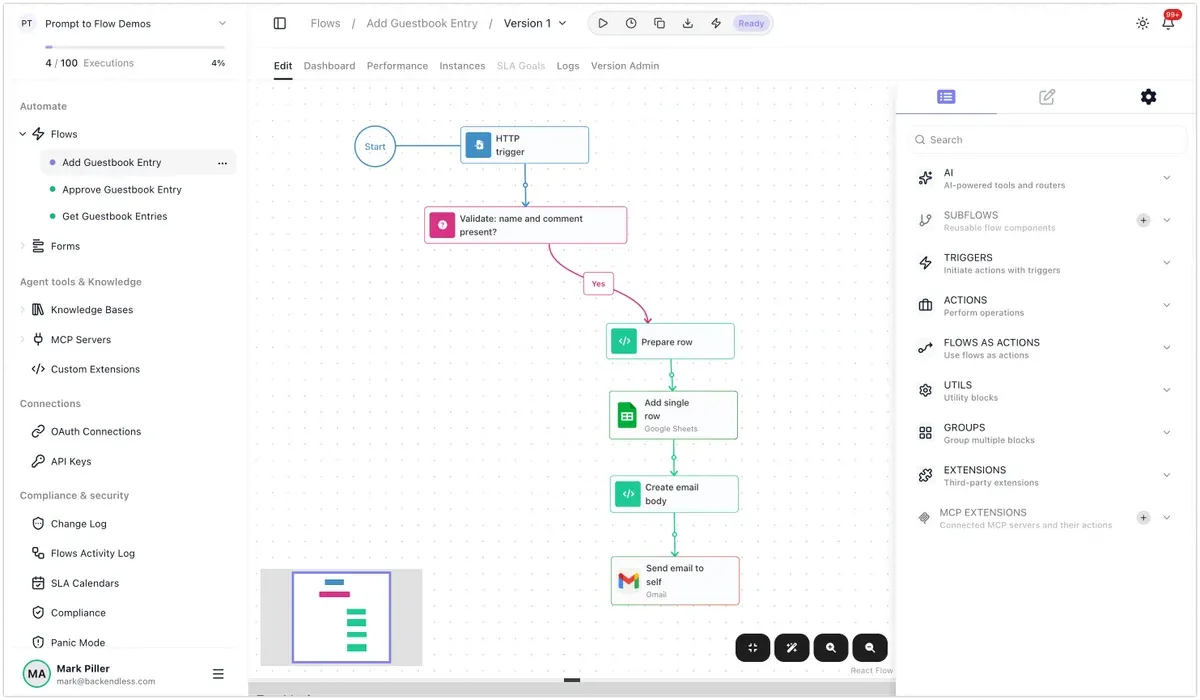Expand the ACTIONS category
The height and width of the screenshot is (700, 1200).
pos(1167,305)
